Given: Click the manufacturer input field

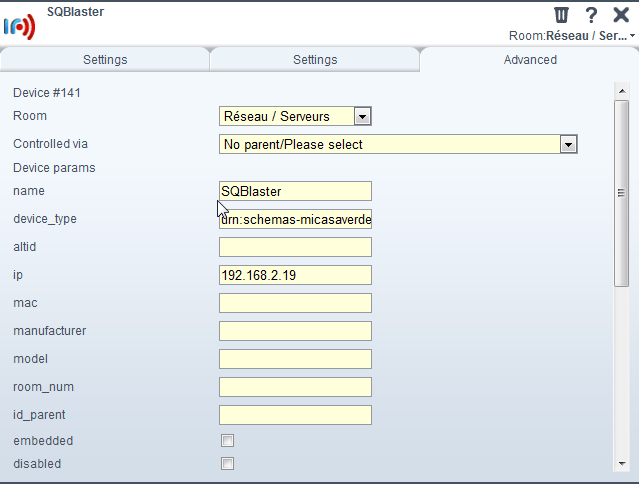Looking at the screenshot, I should pos(295,331).
